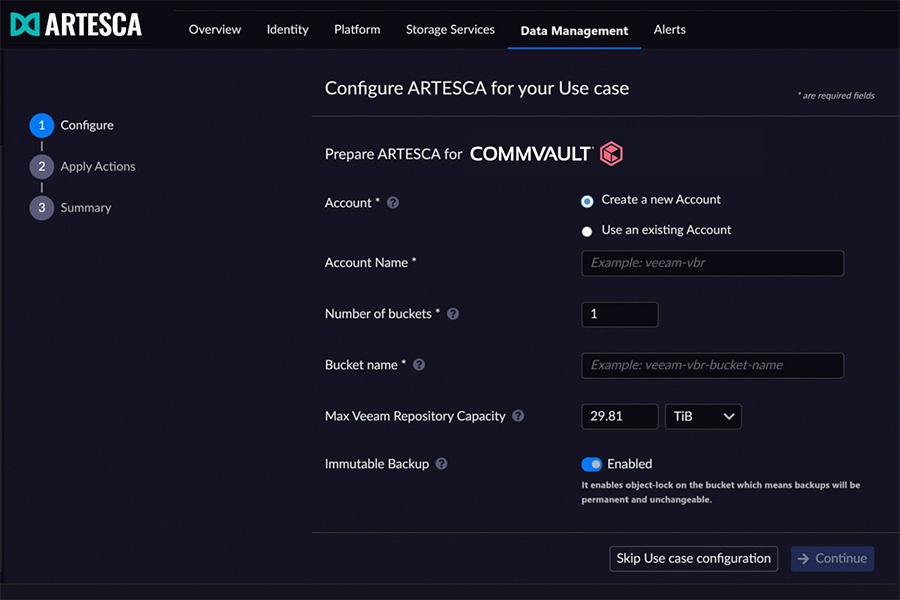The height and width of the screenshot is (600, 900).
Task: Click step 2 Apply Actions circle
Action: coord(41,167)
